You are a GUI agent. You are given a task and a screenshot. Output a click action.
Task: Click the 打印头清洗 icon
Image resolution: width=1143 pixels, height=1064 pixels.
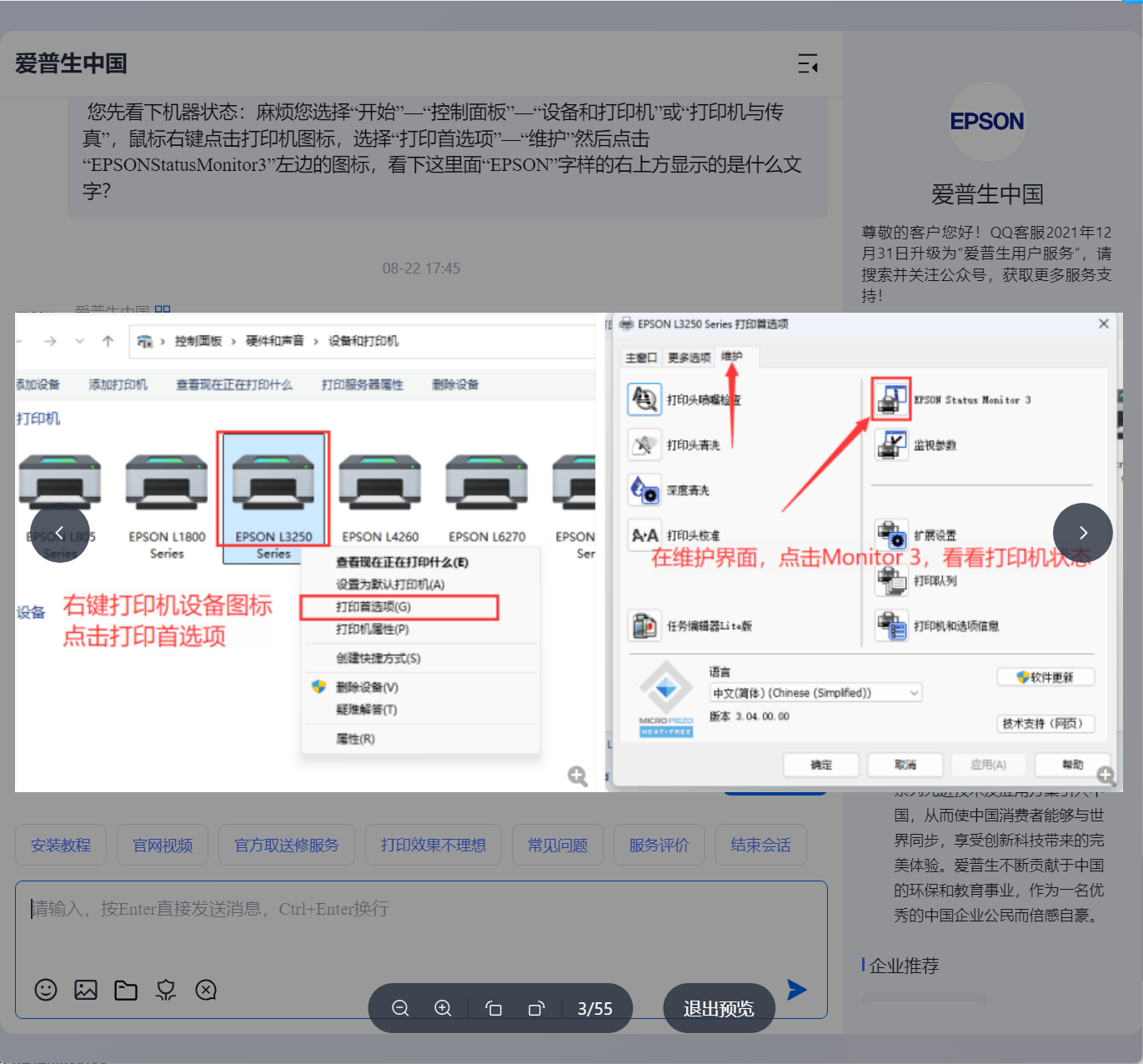644,444
